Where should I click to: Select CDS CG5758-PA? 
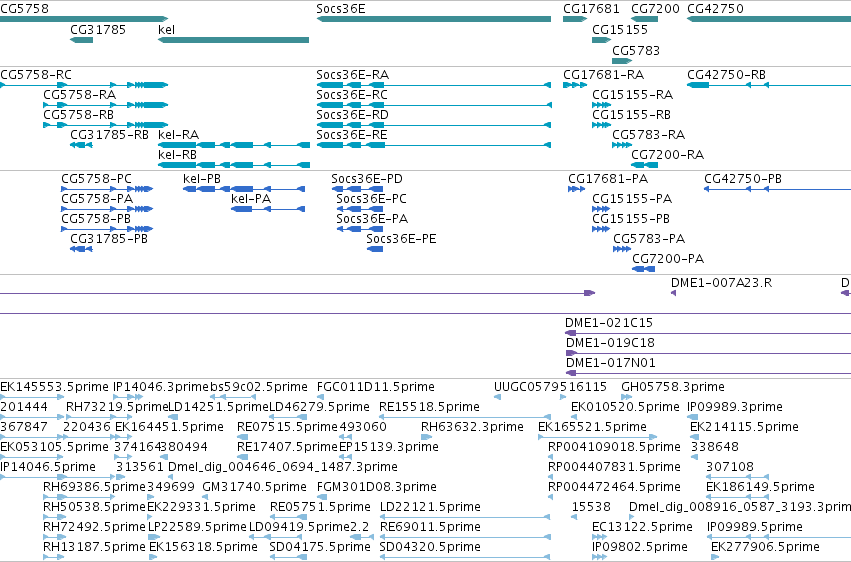(x=107, y=209)
